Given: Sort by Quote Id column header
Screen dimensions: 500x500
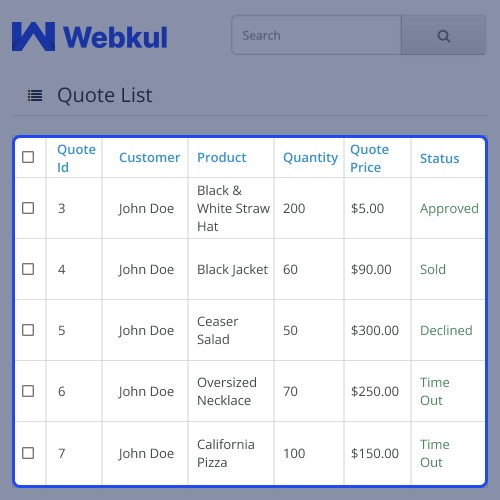Looking at the screenshot, I should (76, 158).
